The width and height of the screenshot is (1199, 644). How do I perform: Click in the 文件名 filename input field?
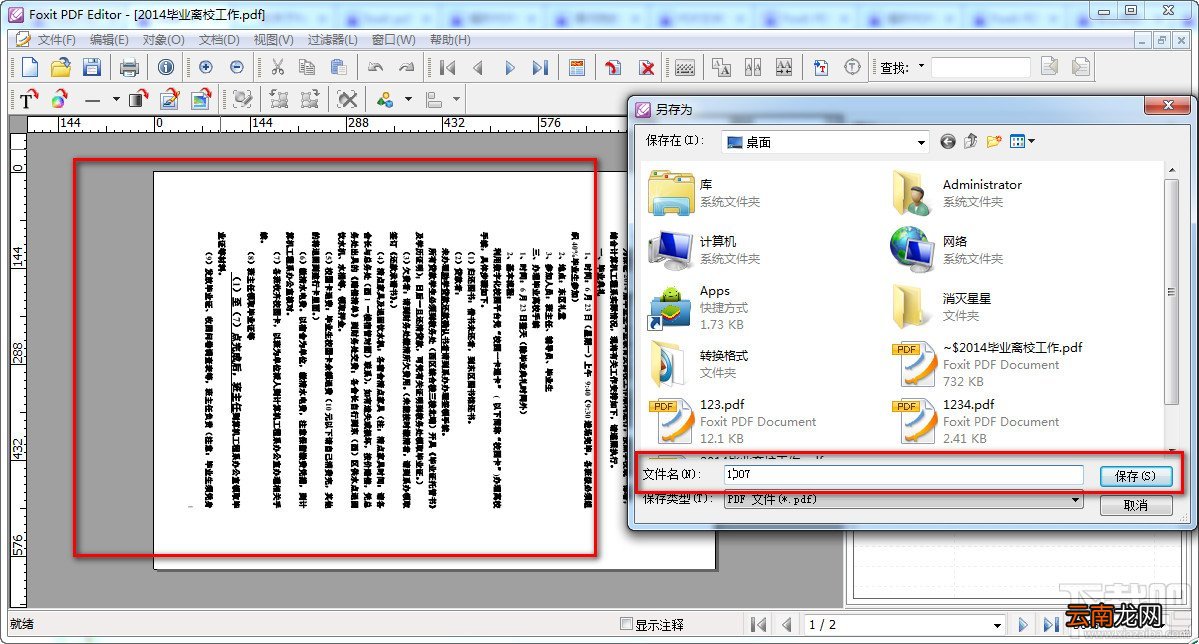(903, 475)
